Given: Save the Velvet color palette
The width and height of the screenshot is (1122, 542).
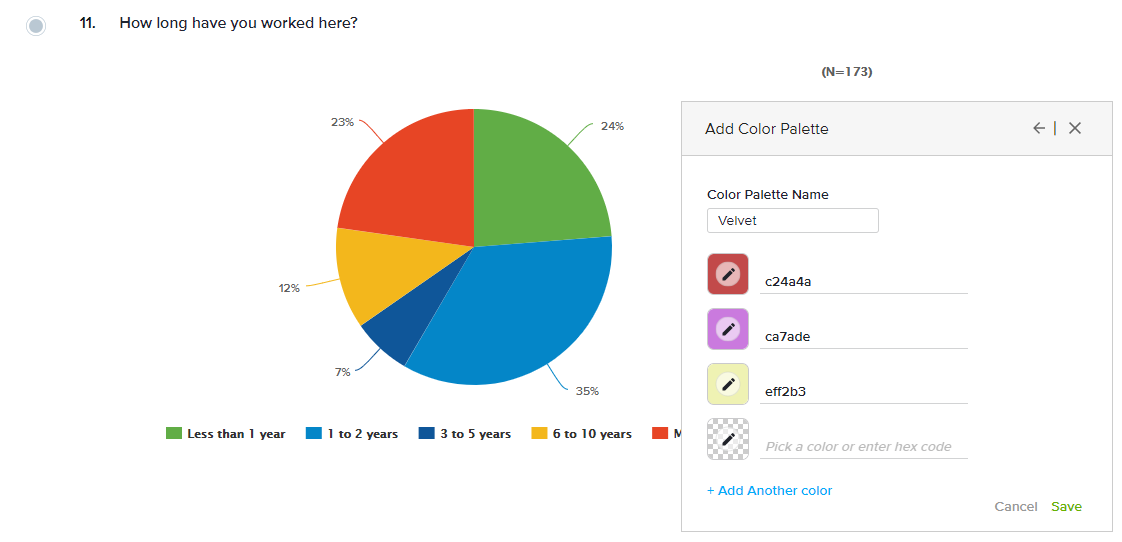Looking at the screenshot, I should click(1066, 507).
